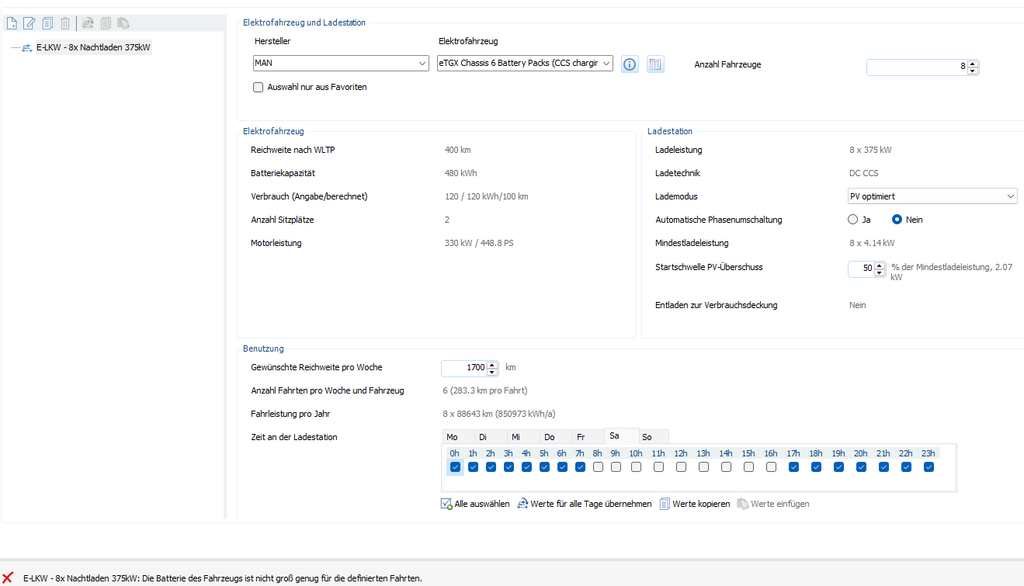Click the '400 km' Reichweite value

[x=457, y=150]
